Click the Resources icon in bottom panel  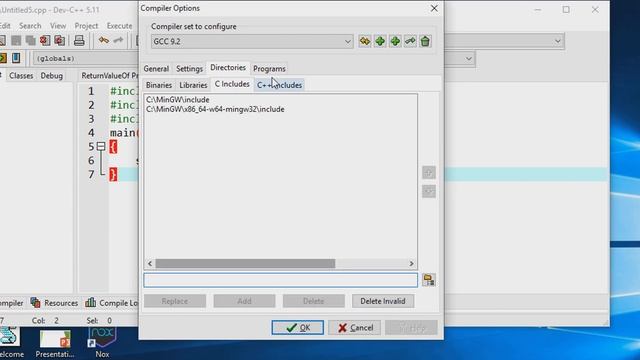pyautogui.click(x=36, y=302)
